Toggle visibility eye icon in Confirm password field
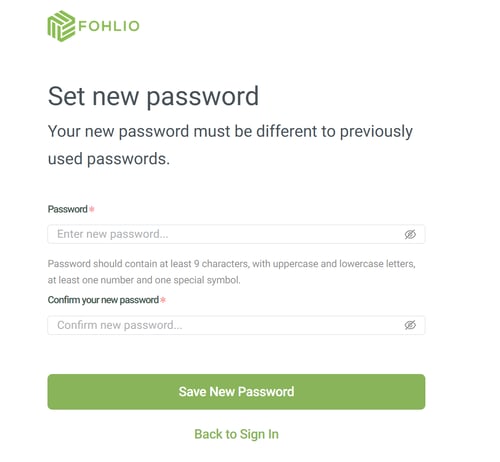 tap(410, 325)
